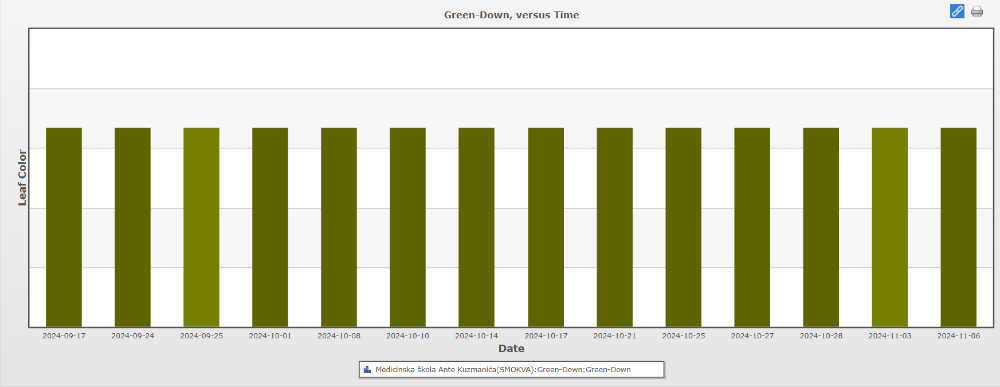Click the legend series bar-chart icon
The height and width of the screenshot is (387, 1000).
click(x=367, y=369)
